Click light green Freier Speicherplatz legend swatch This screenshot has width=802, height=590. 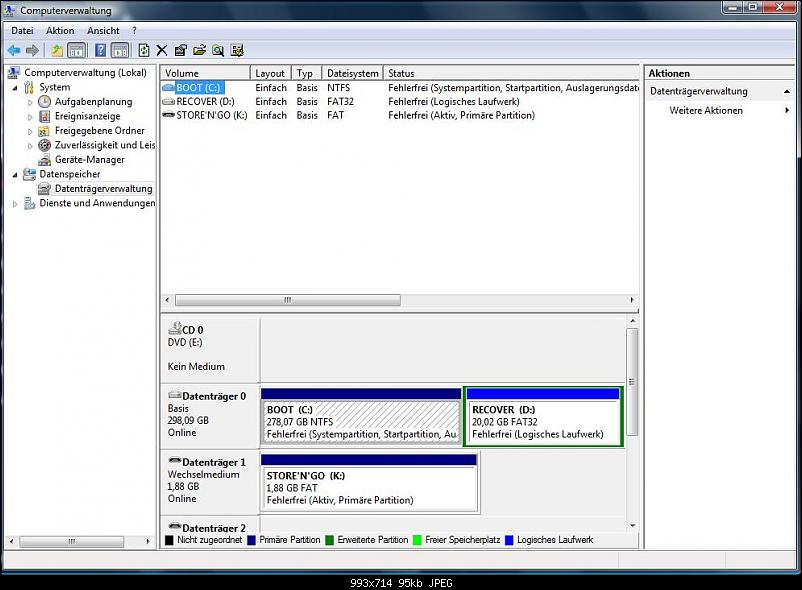pyautogui.click(x=417, y=540)
